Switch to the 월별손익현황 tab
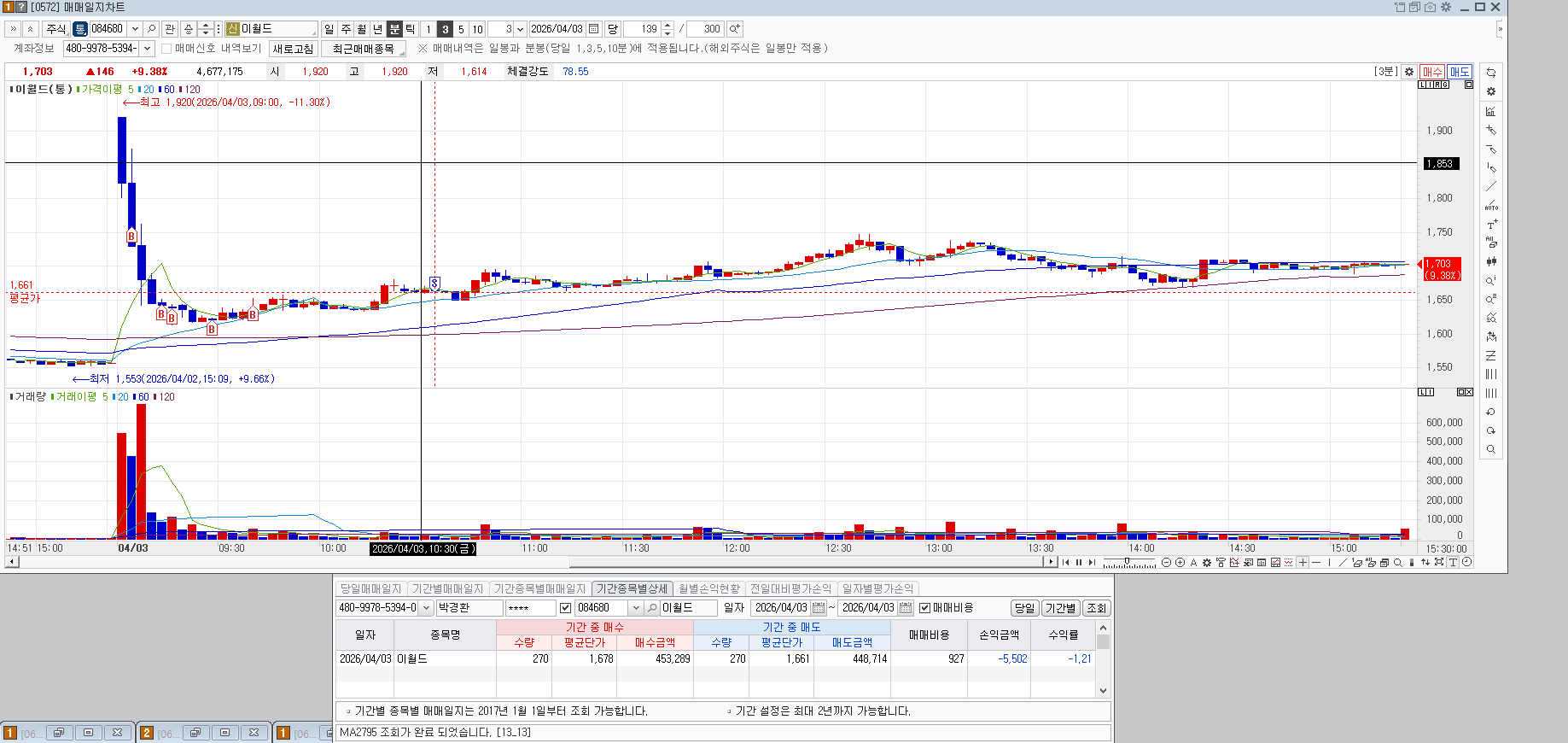1568x743 pixels. pyautogui.click(x=709, y=588)
